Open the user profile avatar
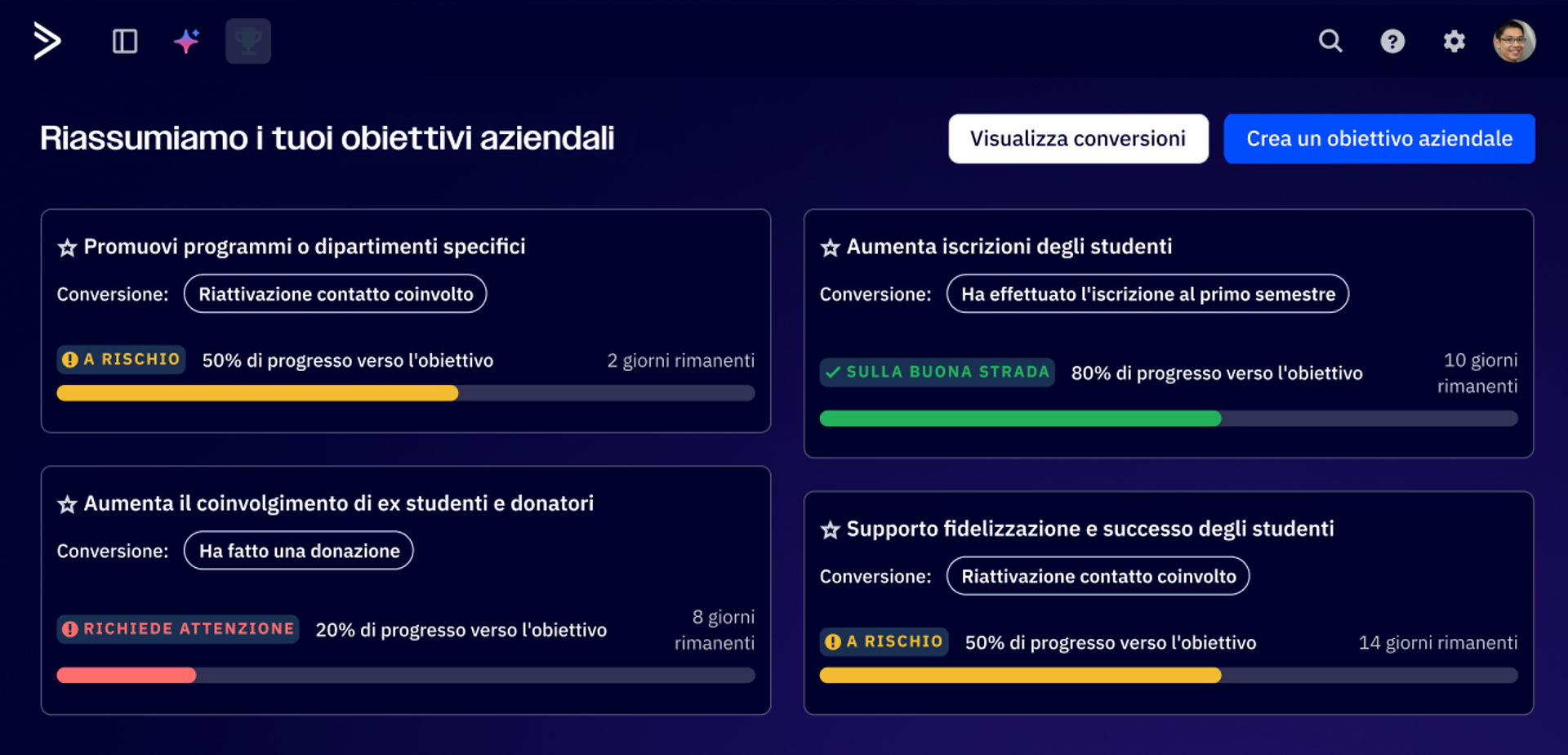 click(x=1514, y=41)
